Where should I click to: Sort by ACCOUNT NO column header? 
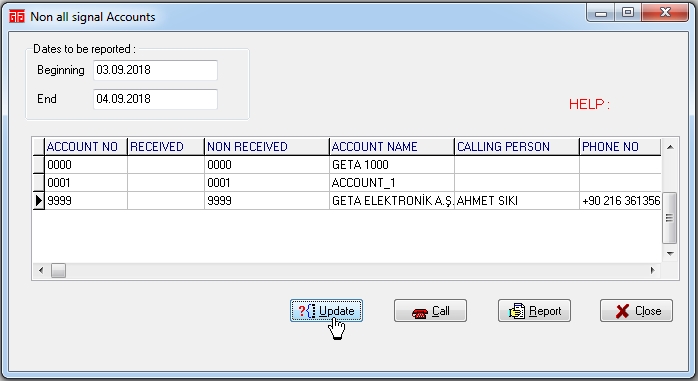[x=86, y=146]
